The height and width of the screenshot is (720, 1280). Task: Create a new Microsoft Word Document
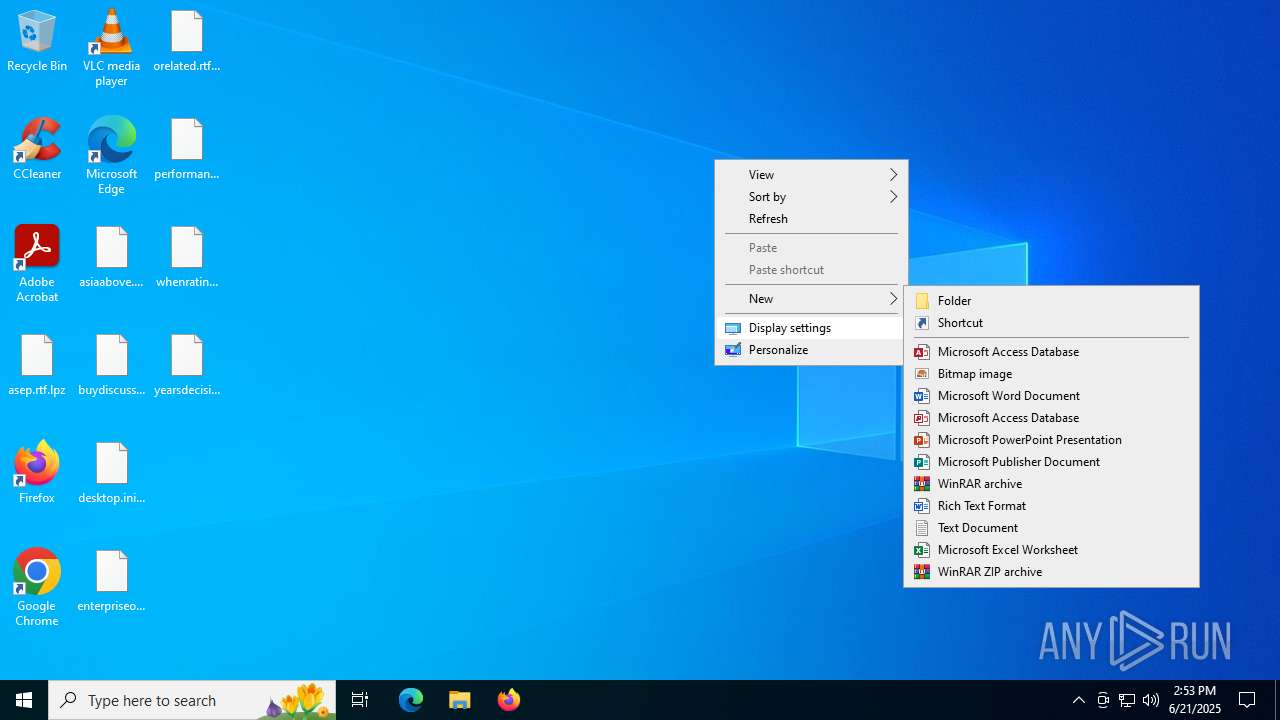click(1051, 396)
